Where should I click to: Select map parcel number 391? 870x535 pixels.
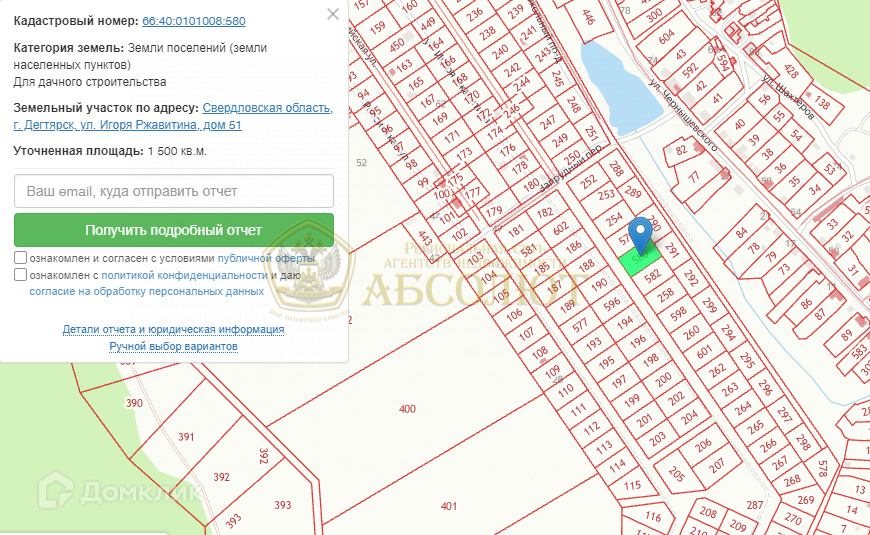click(x=186, y=437)
